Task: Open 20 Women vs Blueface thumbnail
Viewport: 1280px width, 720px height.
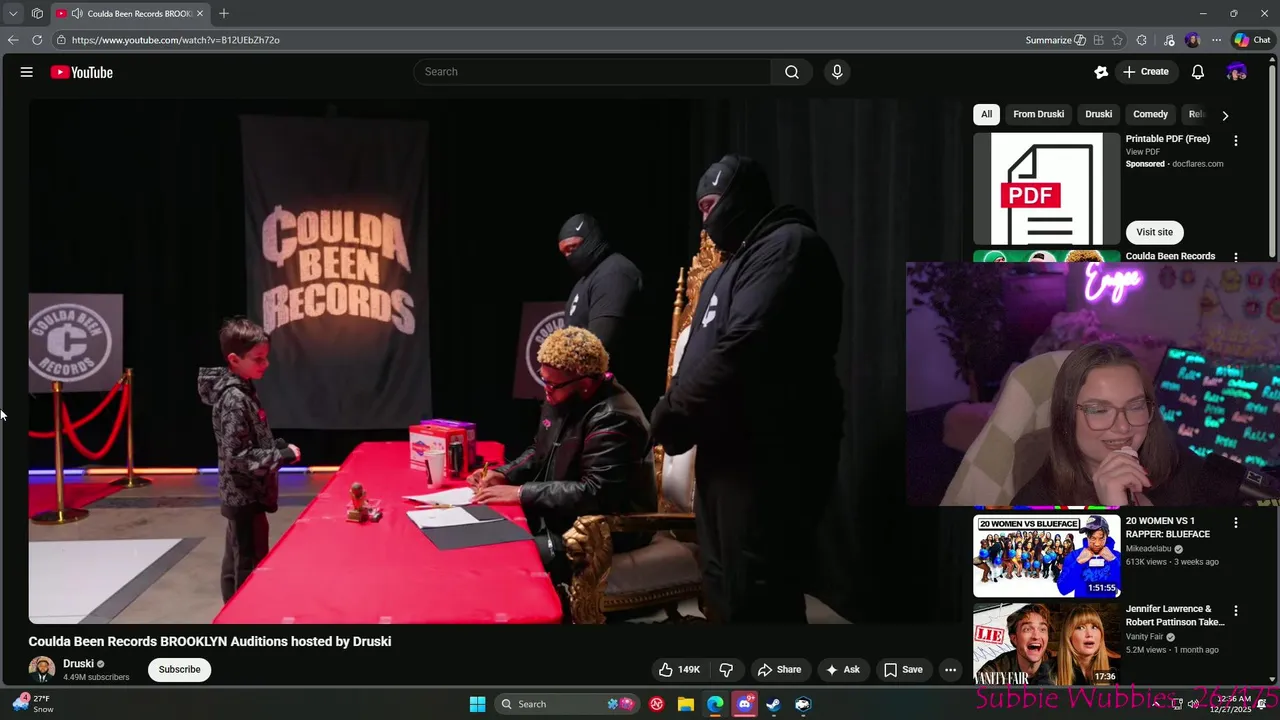Action: tap(1047, 556)
